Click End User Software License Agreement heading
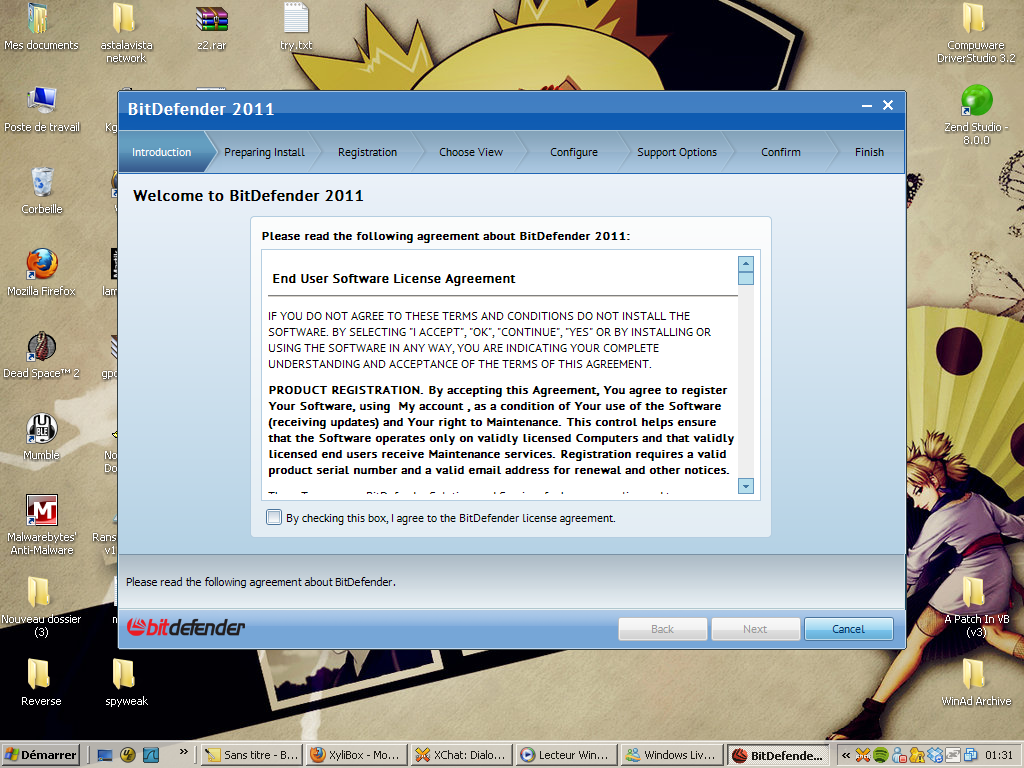1024x768 pixels. (394, 279)
